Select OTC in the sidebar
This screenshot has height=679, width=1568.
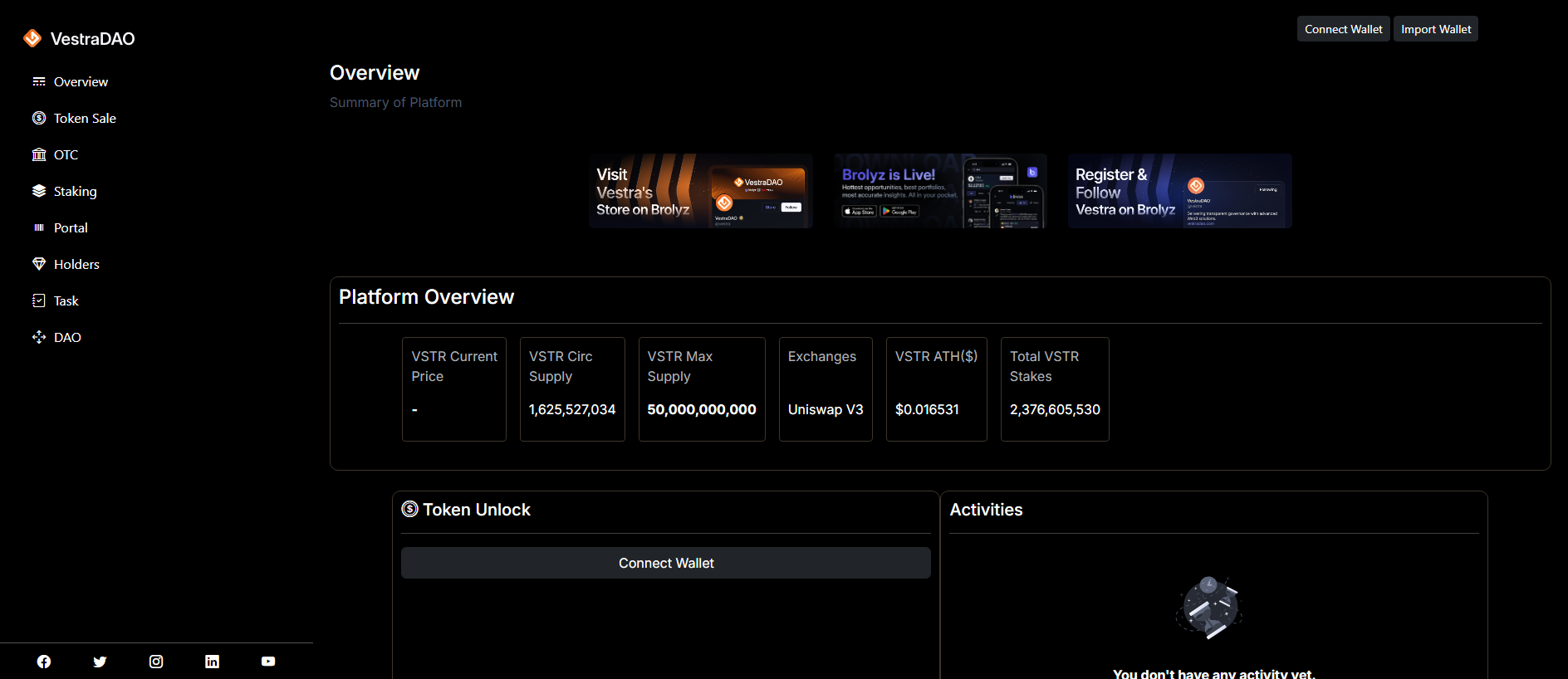(x=66, y=154)
